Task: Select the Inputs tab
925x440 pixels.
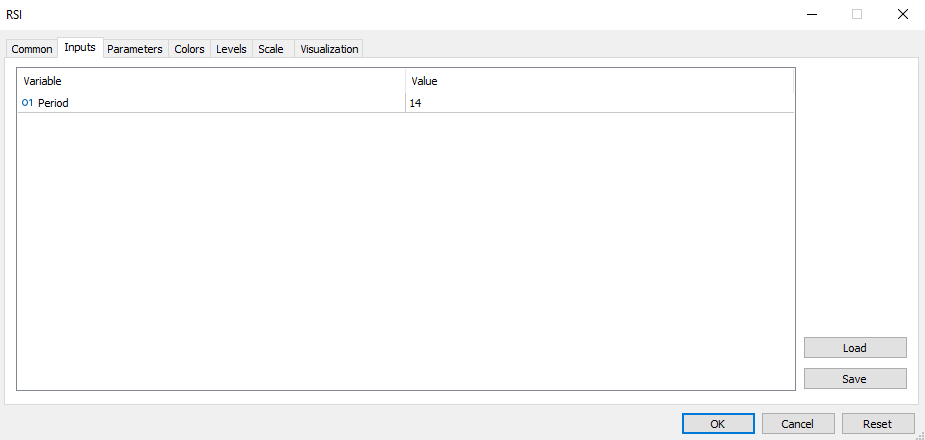Action: tap(80, 47)
